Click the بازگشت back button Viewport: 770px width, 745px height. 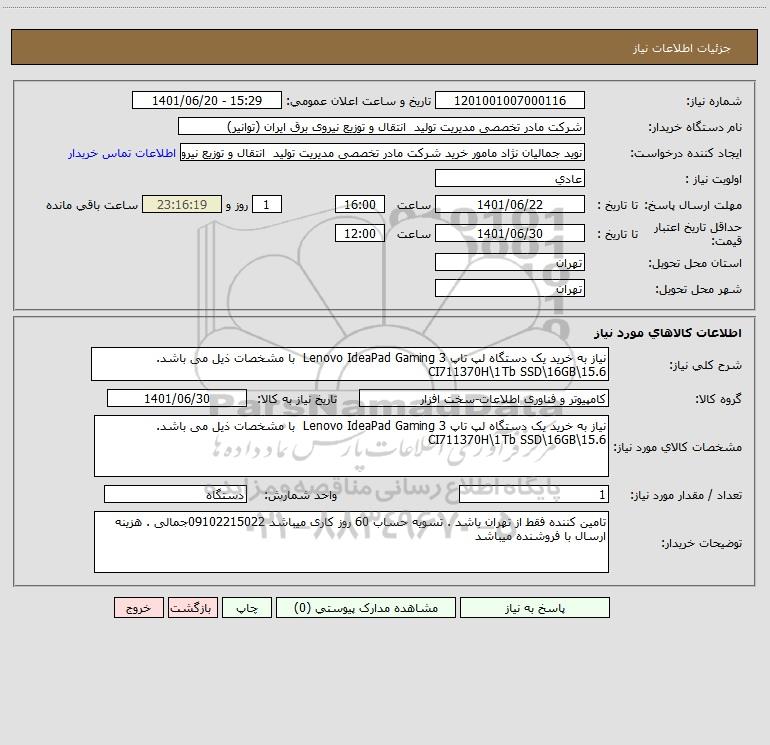192,607
